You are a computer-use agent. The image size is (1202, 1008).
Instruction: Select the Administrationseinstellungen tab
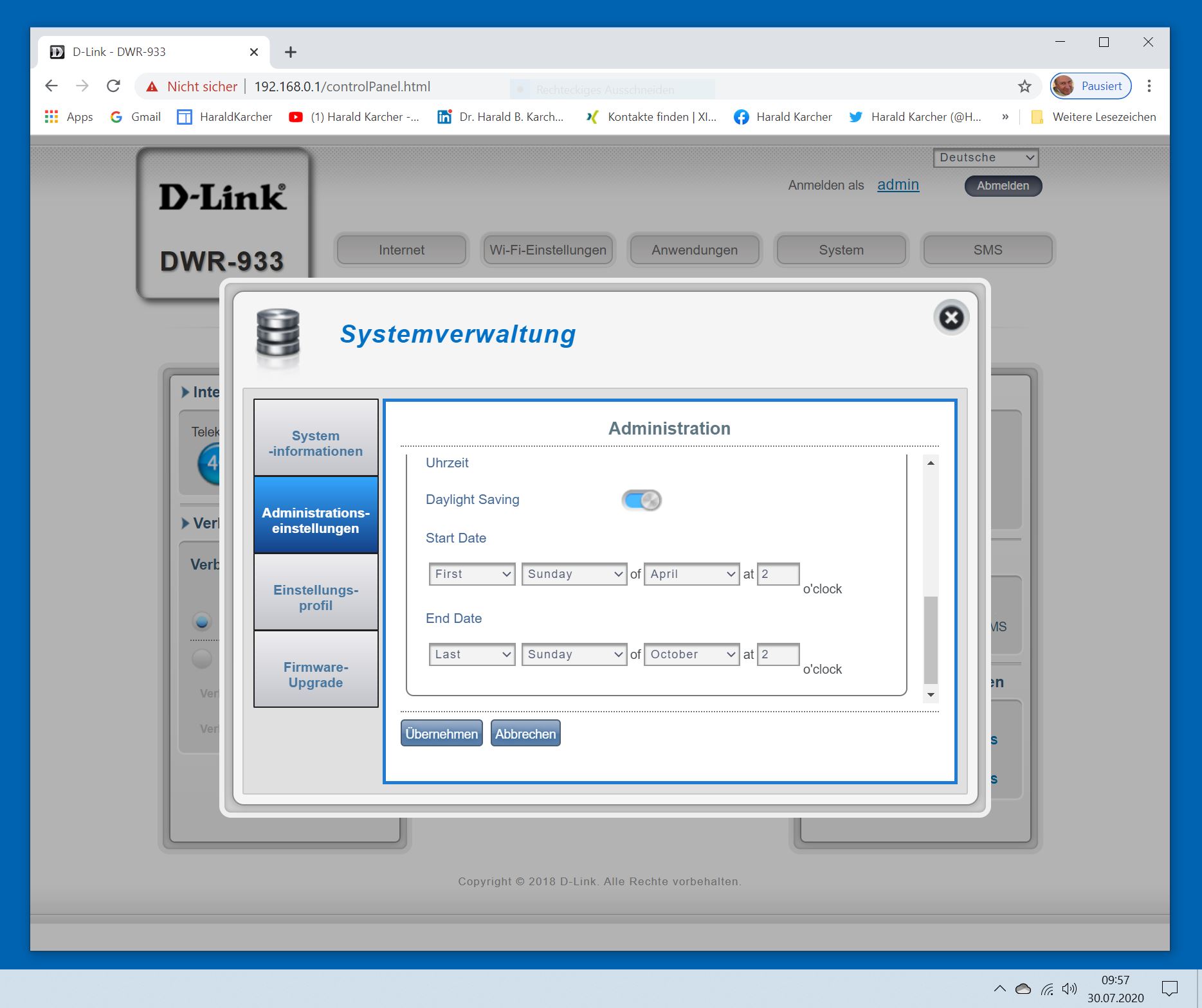click(316, 515)
